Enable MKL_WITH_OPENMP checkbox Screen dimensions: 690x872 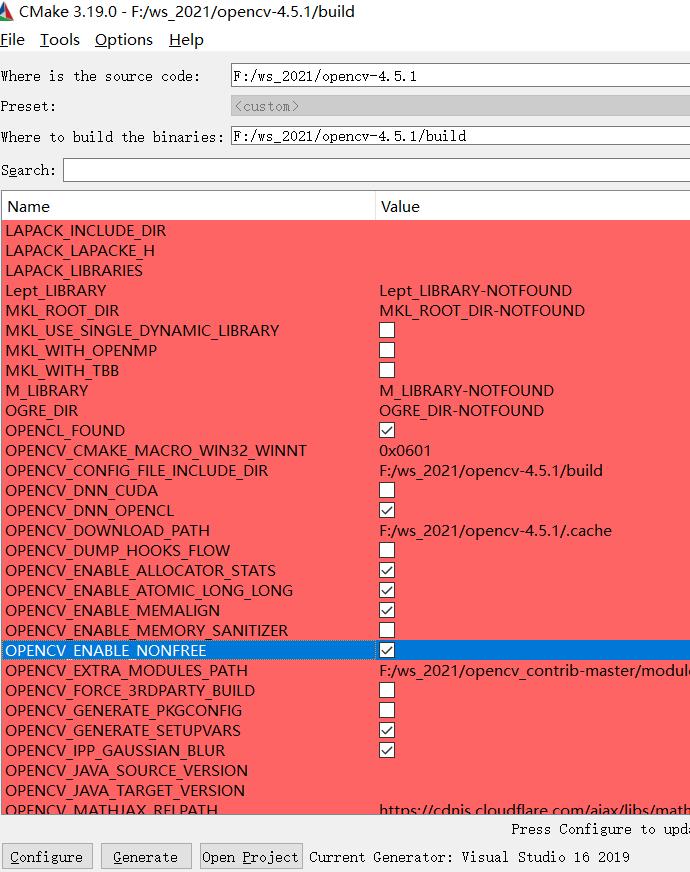pos(387,350)
